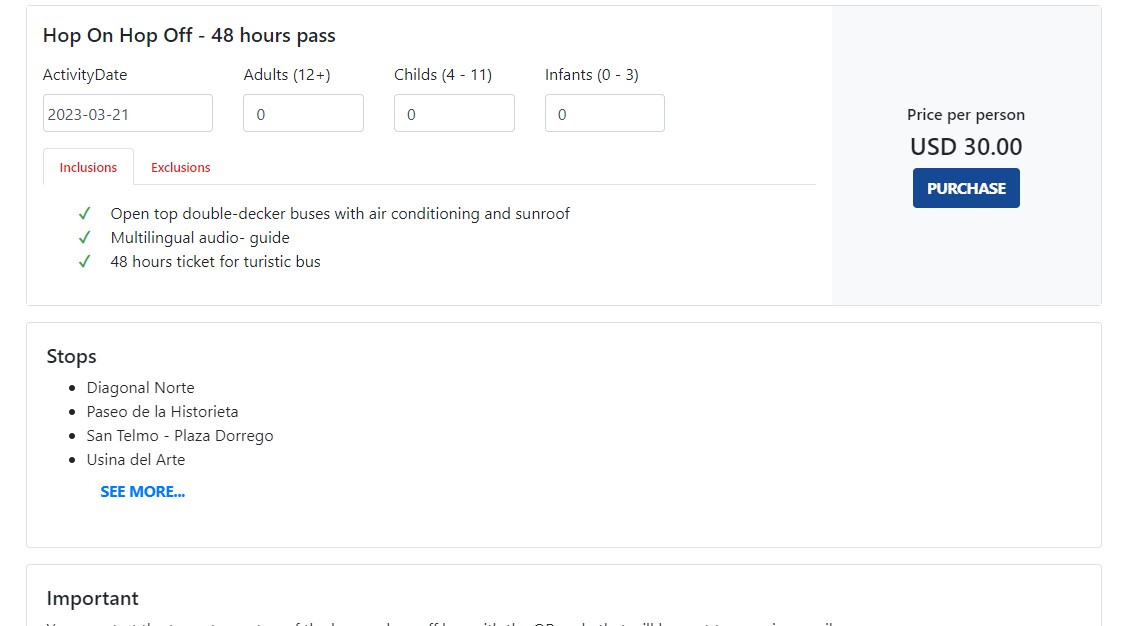
Task: Click the PURCHASE button
Action: pyautogui.click(x=966, y=188)
